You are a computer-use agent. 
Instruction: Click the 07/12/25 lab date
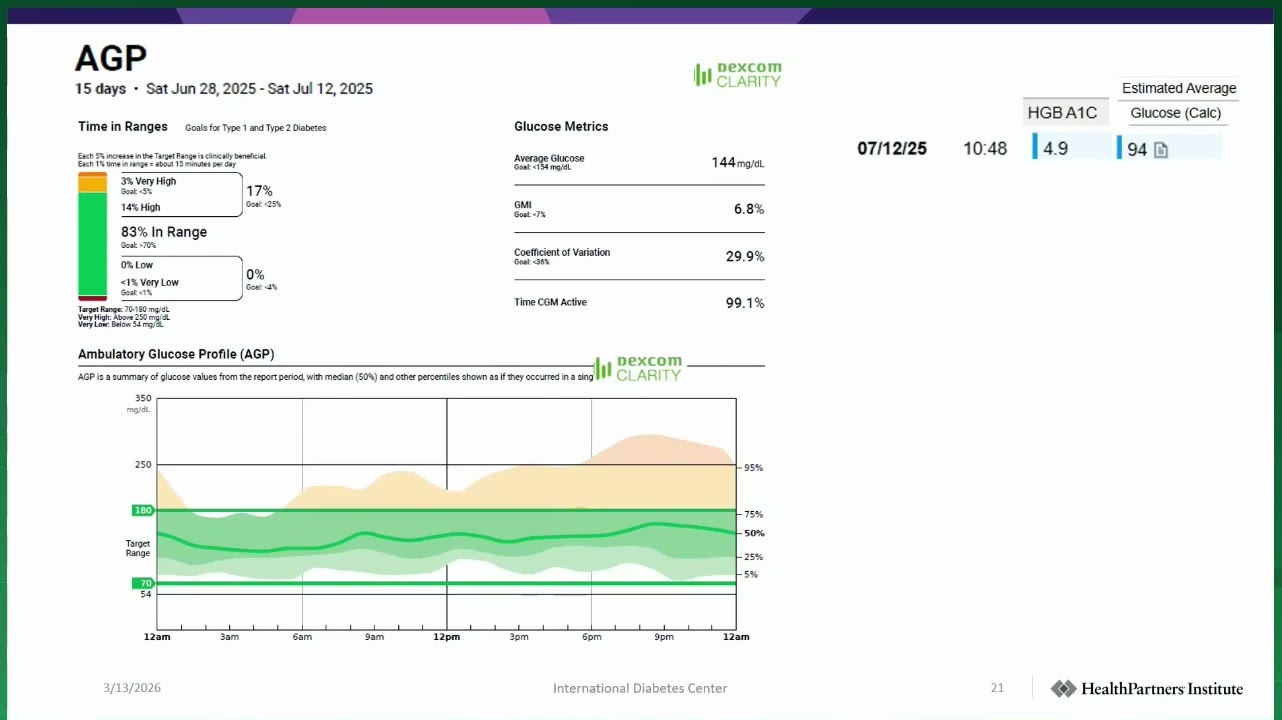(892, 149)
